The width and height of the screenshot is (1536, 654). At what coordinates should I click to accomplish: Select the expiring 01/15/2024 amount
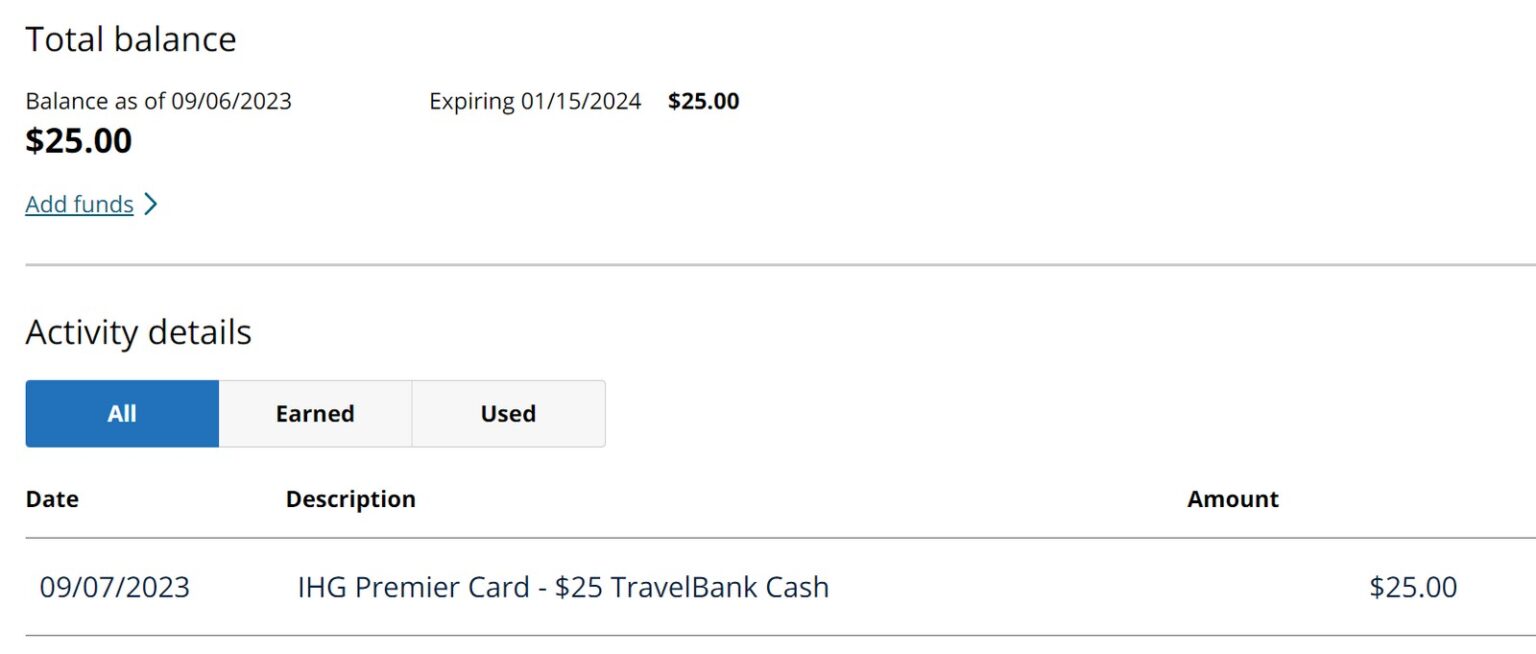(x=704, y=101)
